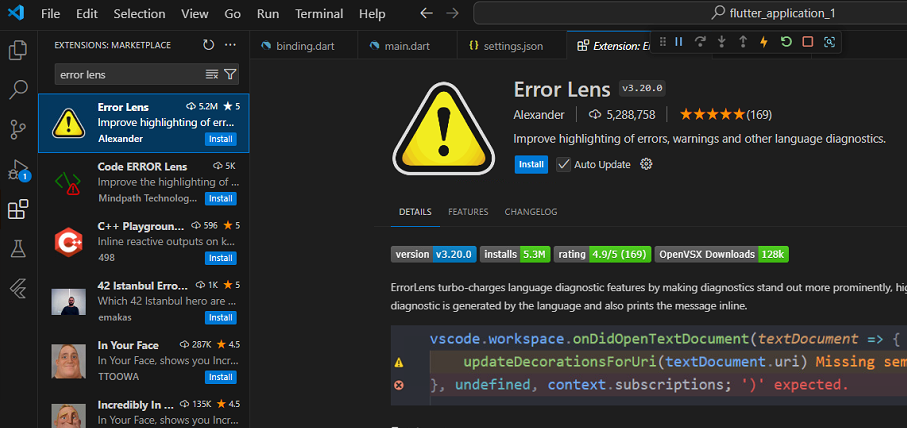Viewport: 907px width, 428px height.
Task: Go forward with navigation arrow
Action: 452,13
